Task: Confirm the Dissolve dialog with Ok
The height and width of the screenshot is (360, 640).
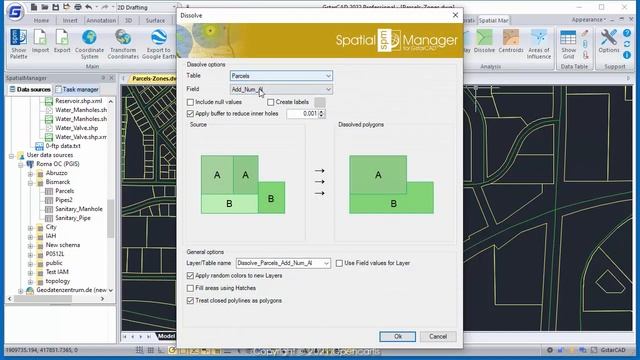Action: coord(398,336)
